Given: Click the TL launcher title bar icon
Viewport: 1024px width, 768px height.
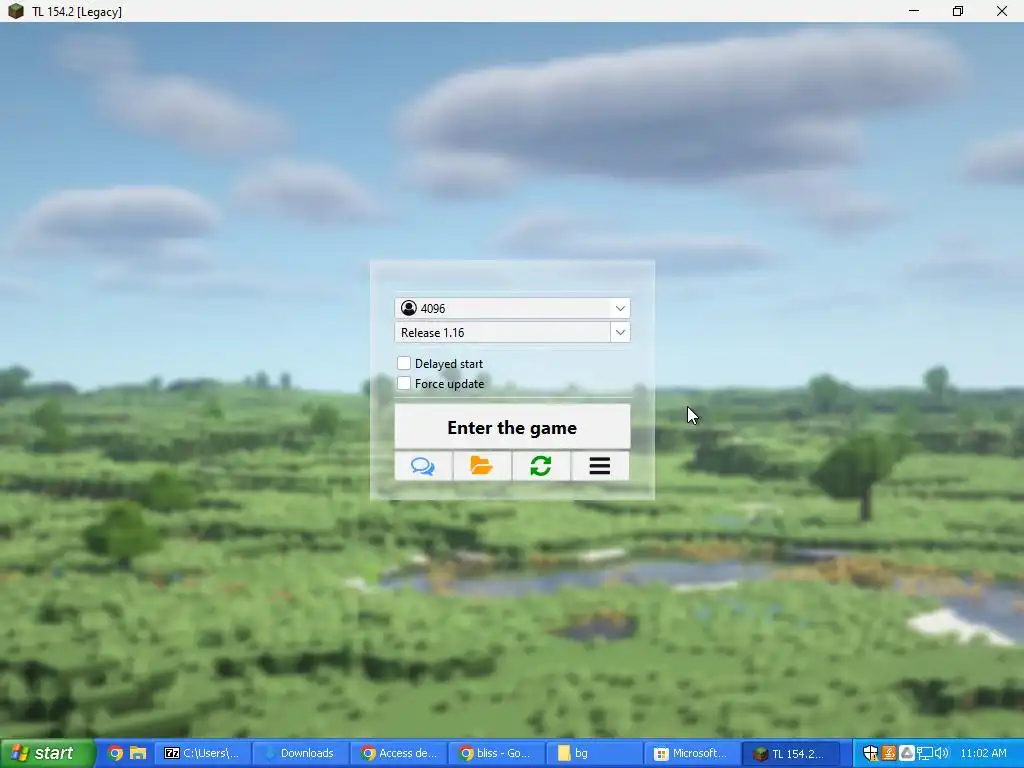Looking at the screenshot, I should [16, 11].
